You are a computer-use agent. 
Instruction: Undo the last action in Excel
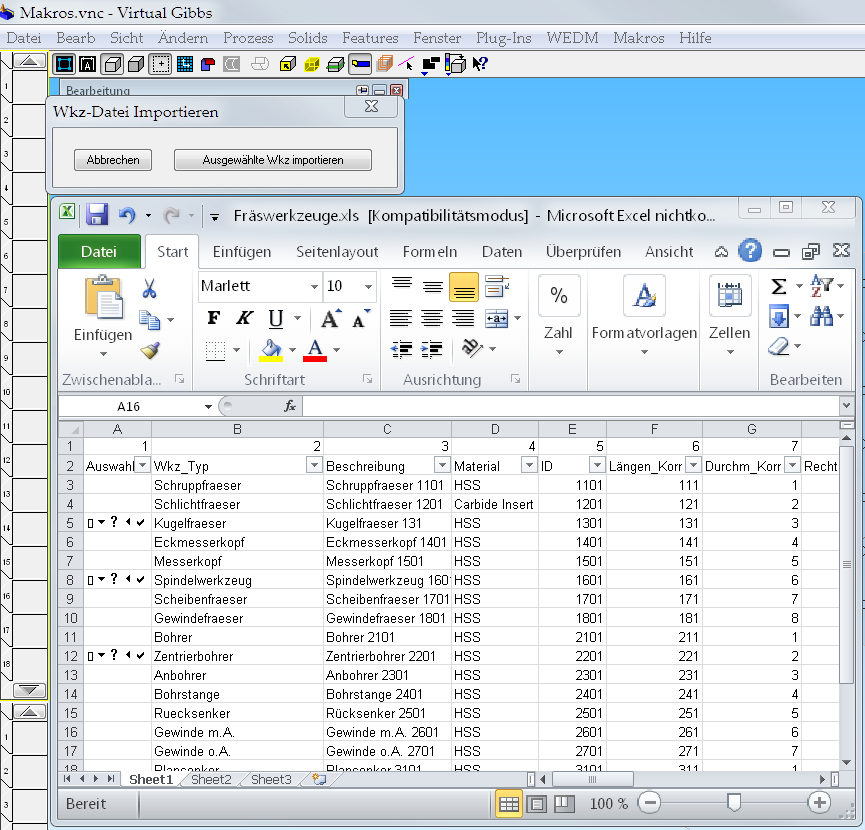[x=127, y=215]
